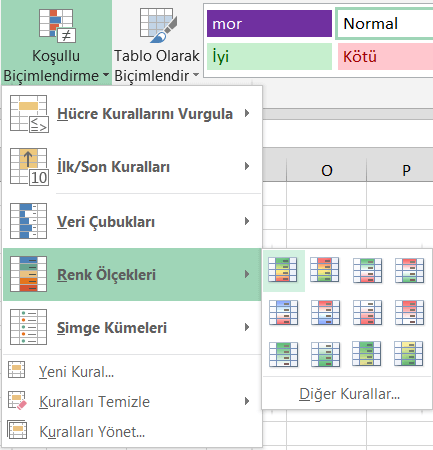Open Hücre Kurallarını Vurgula submenu

click(x=132, y=114)
